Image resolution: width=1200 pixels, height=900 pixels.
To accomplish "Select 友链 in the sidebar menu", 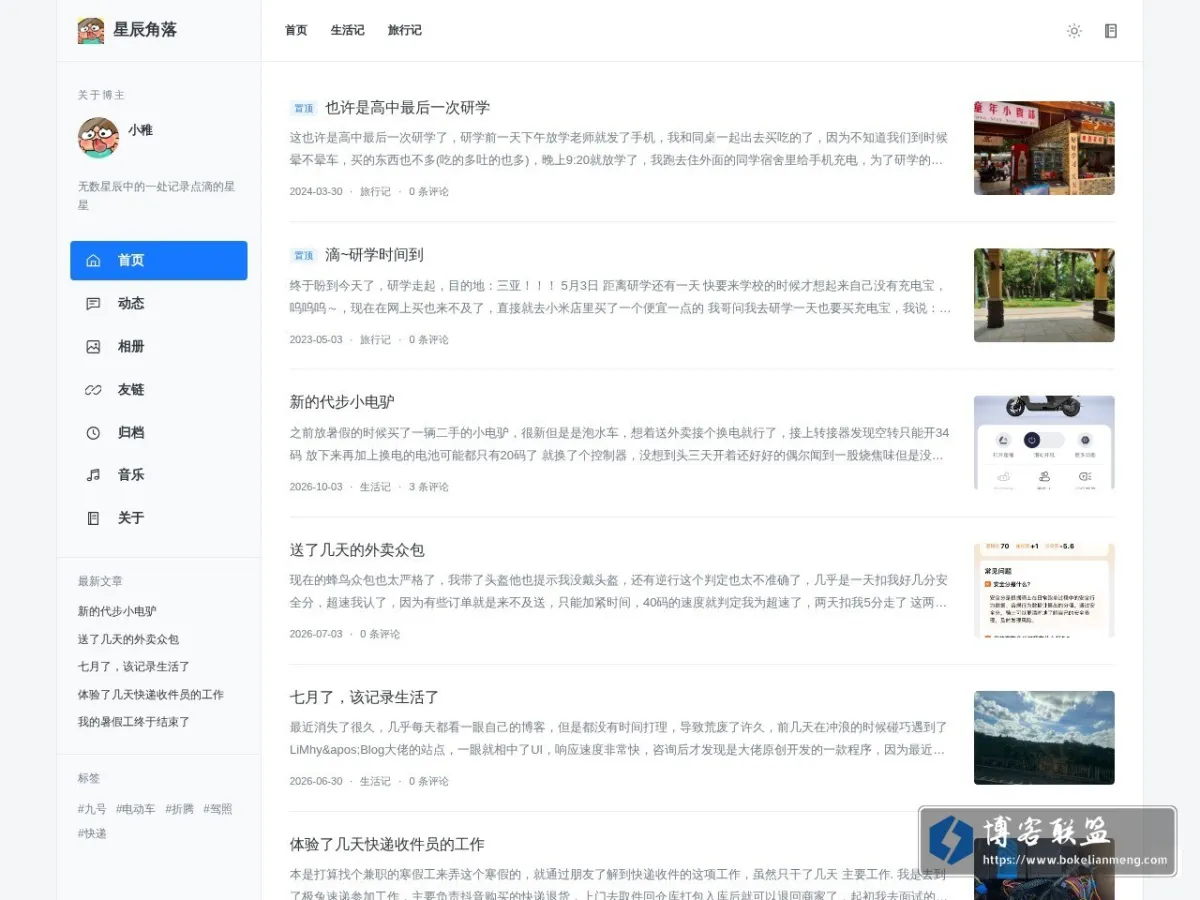I will tap(159, 390).
